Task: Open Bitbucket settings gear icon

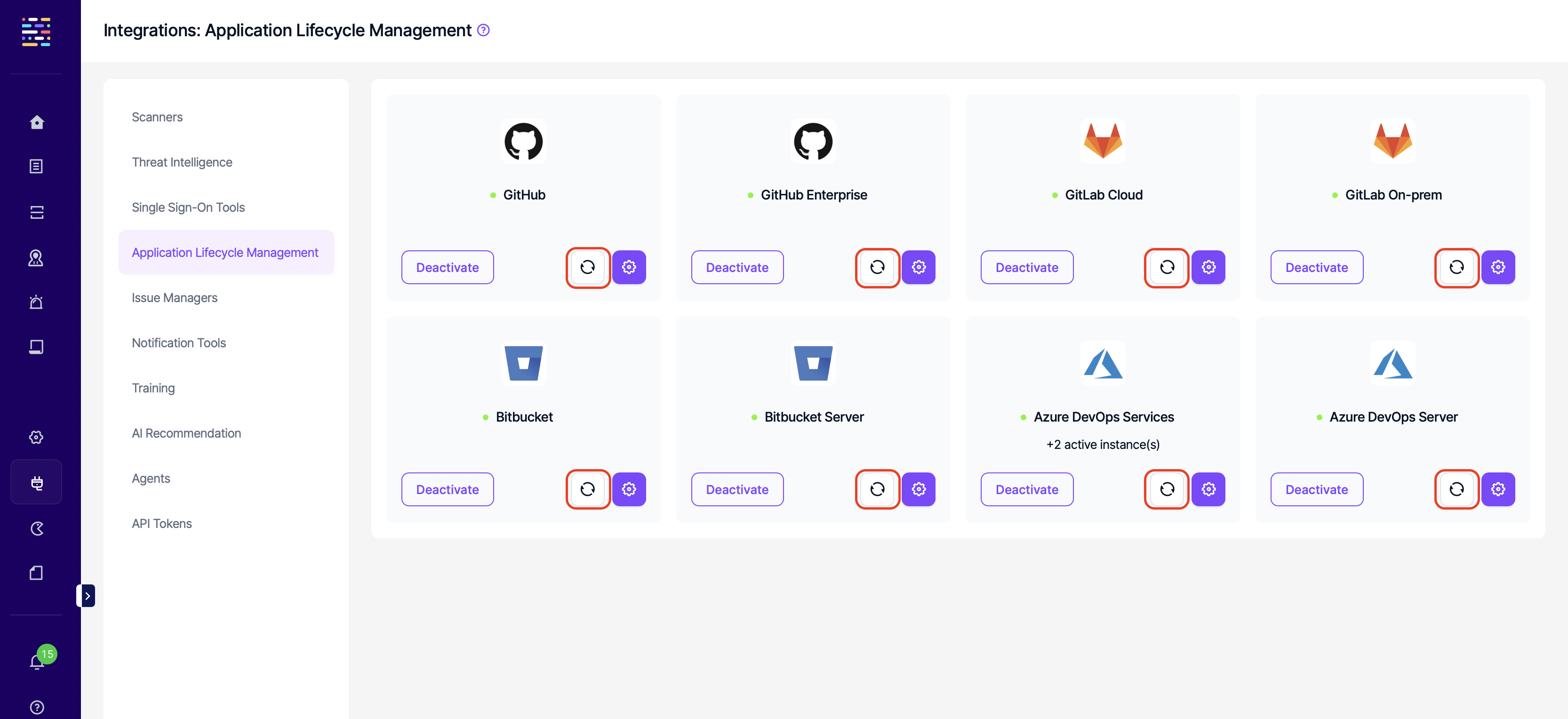Action: tap(629, 489)
